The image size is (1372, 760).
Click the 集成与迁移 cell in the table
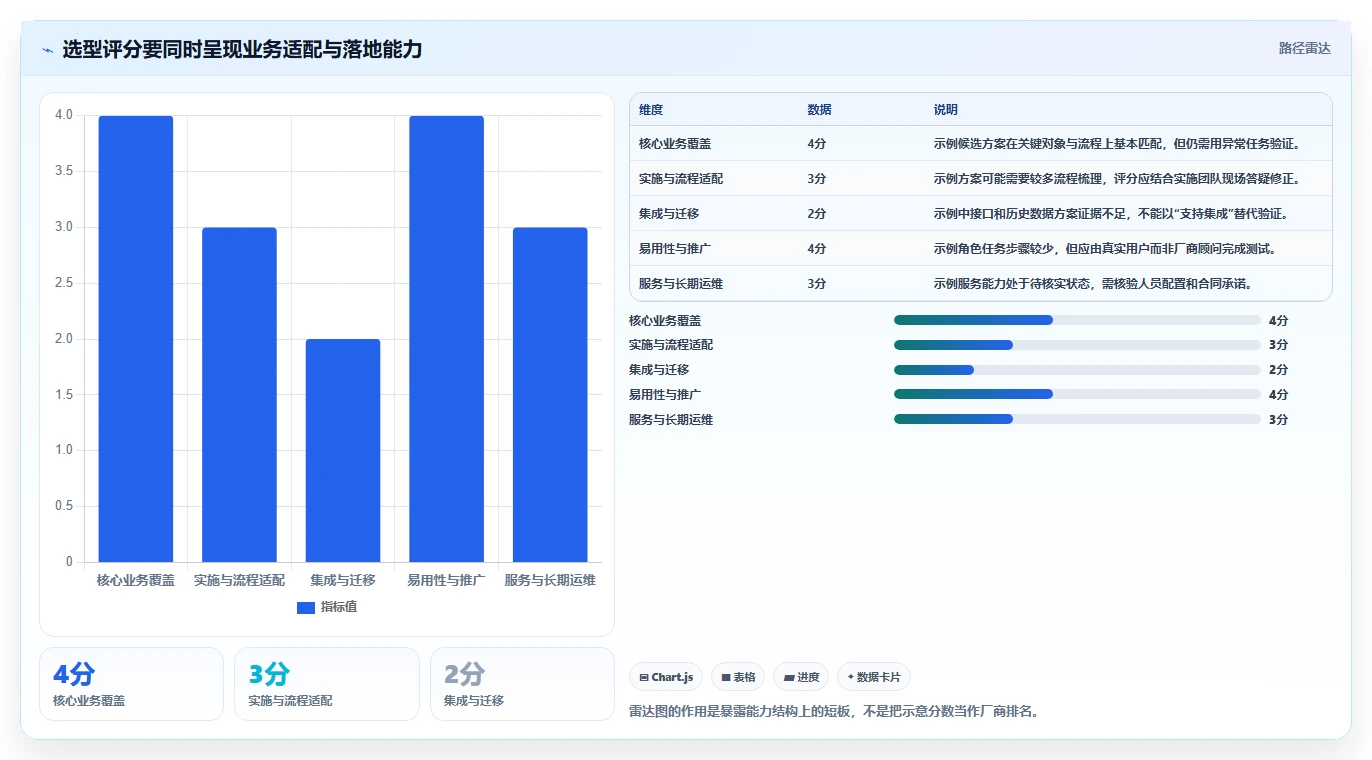[x=669, y=214]
